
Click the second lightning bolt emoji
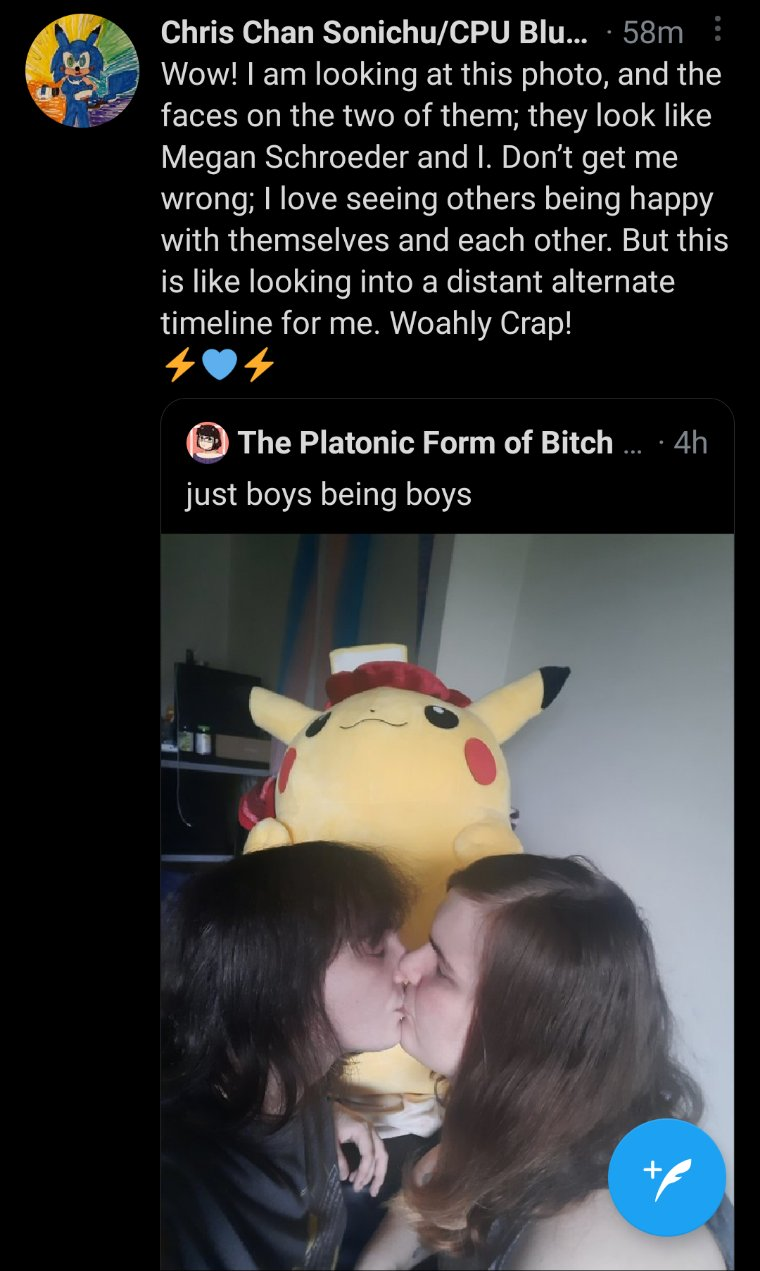click(259, 366)
